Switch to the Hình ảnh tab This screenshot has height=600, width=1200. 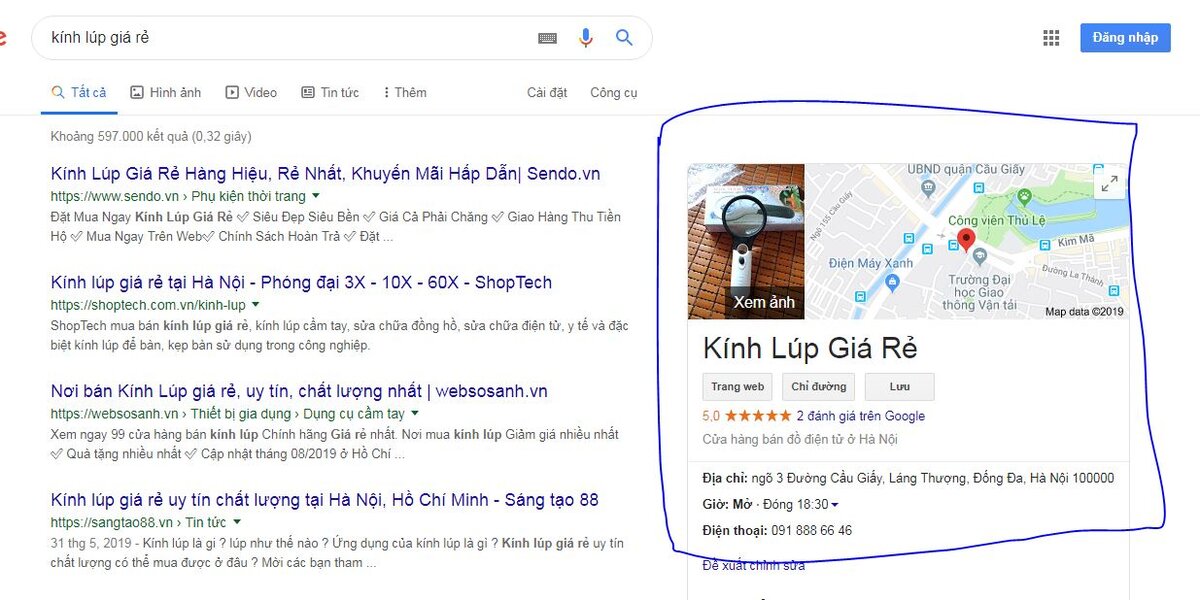(x=166, y=92)
